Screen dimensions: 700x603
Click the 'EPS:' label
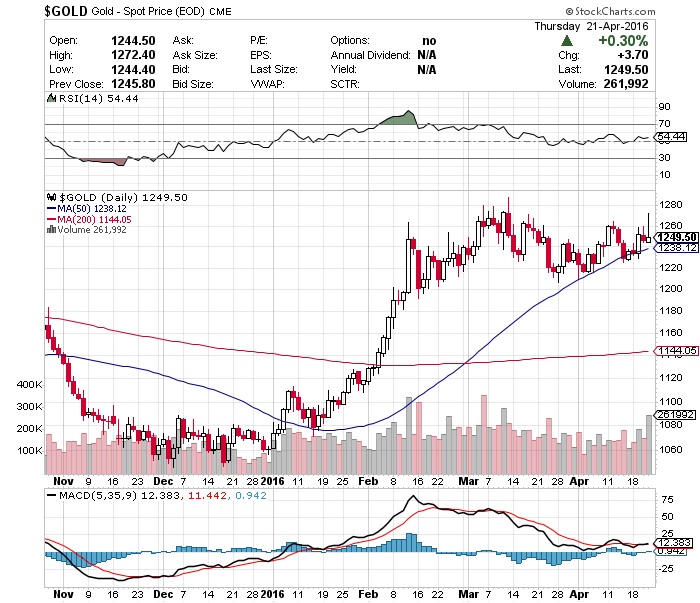click(261, 55)
